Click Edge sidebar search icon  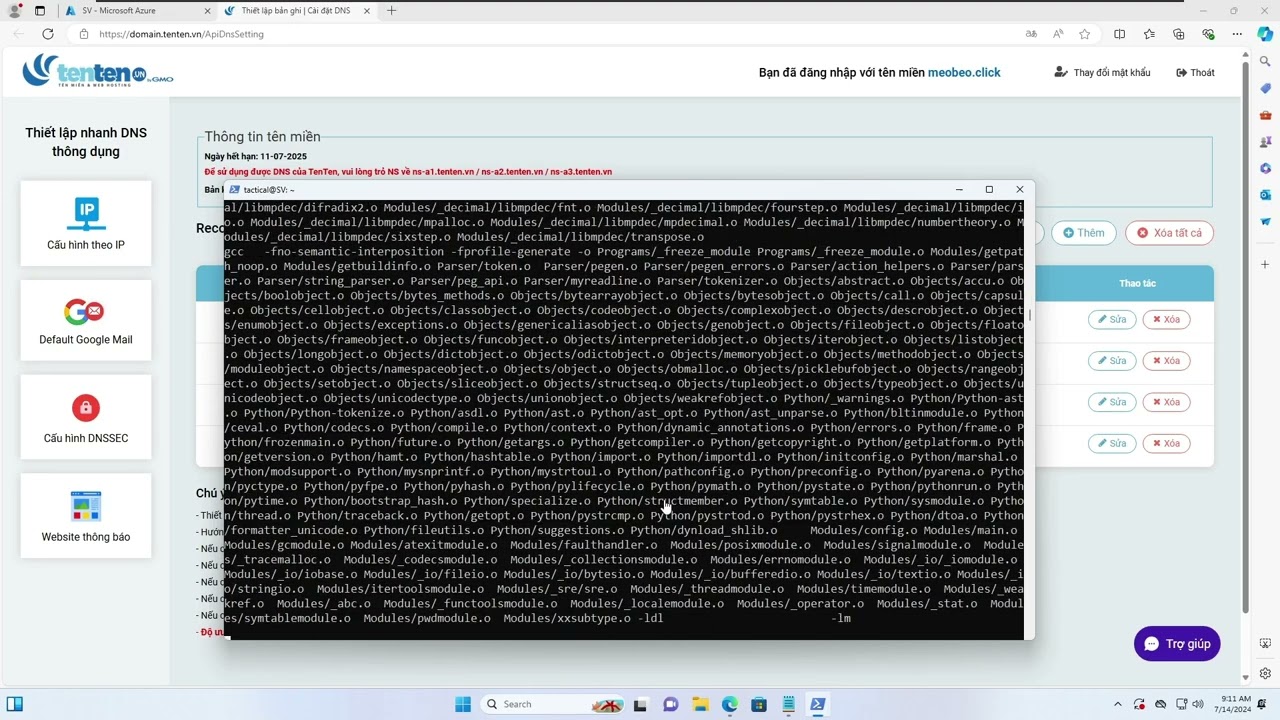coord(1265,62)
